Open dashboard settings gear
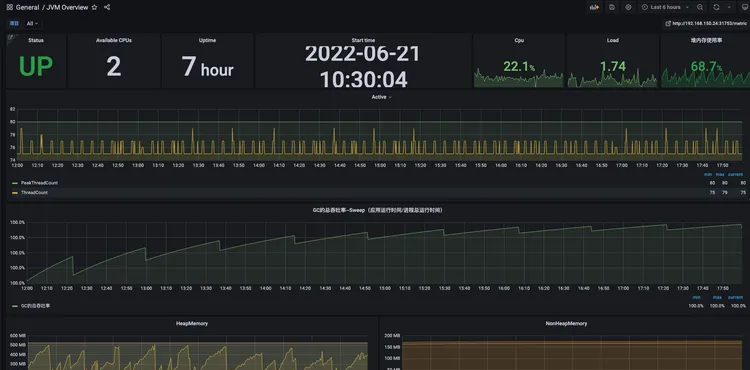This screenshot has width=750, height=370. (629, 7)
